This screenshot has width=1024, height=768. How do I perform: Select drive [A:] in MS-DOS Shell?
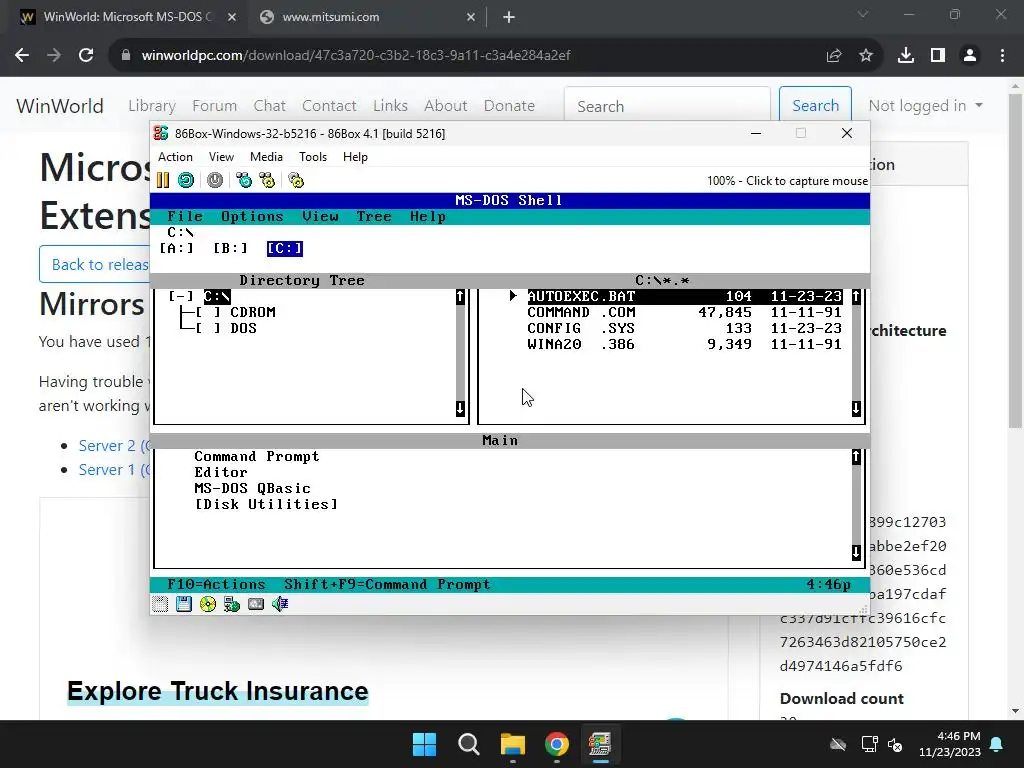[176, 248]
